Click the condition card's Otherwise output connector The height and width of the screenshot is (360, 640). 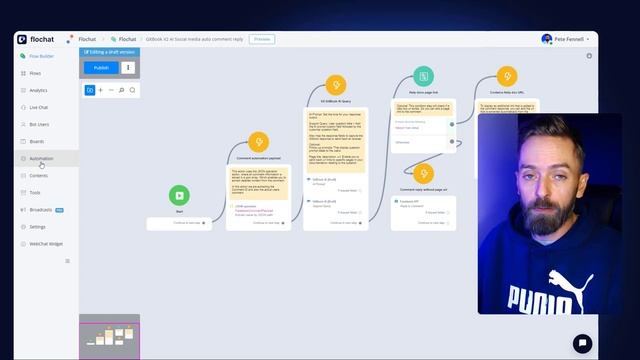(x=452, y=142)
